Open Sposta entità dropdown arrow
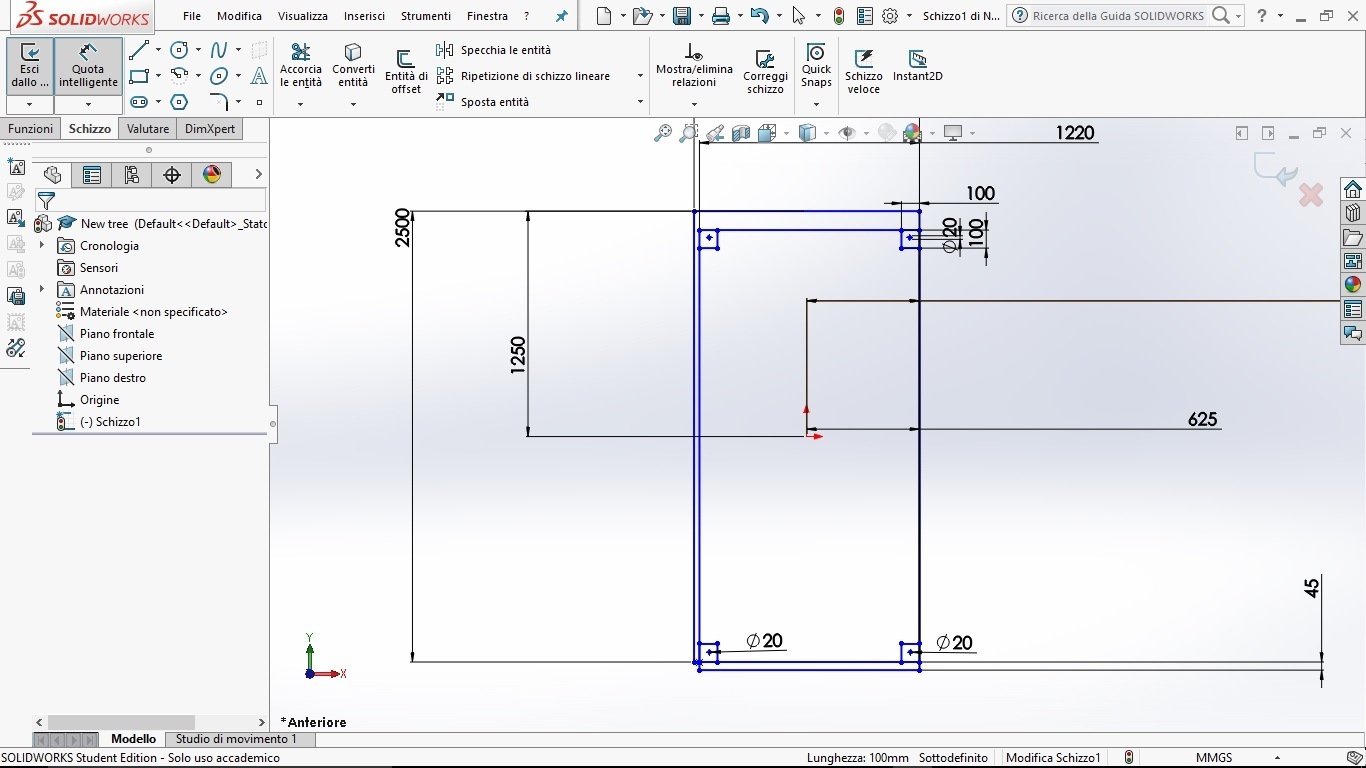The height and width of the screenshot is (768, 1366). pos(640,102)
